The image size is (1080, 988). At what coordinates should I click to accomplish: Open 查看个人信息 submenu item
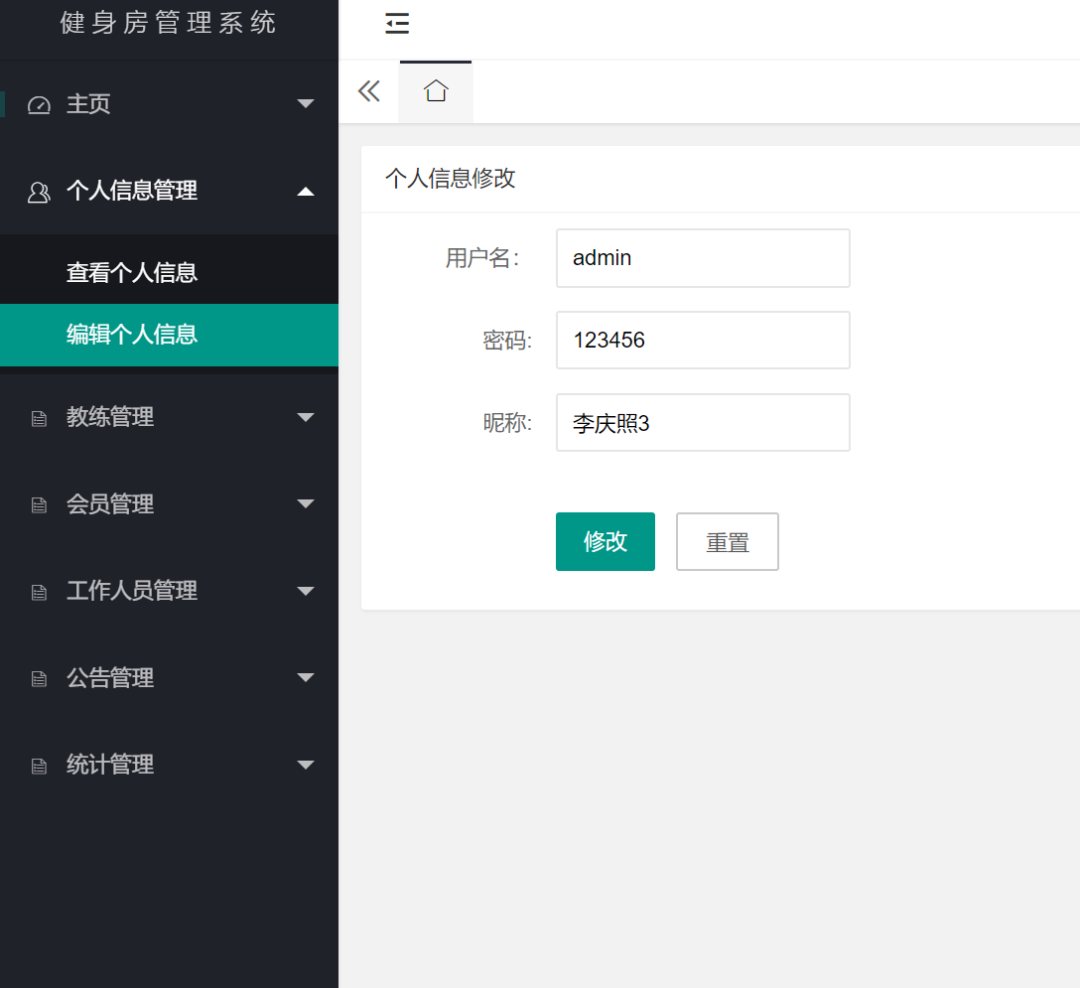132,272
